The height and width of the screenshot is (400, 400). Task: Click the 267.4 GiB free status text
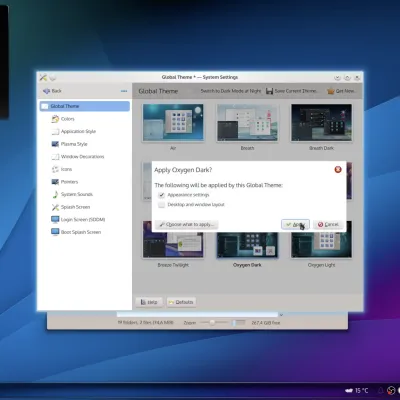pos(266,323)
